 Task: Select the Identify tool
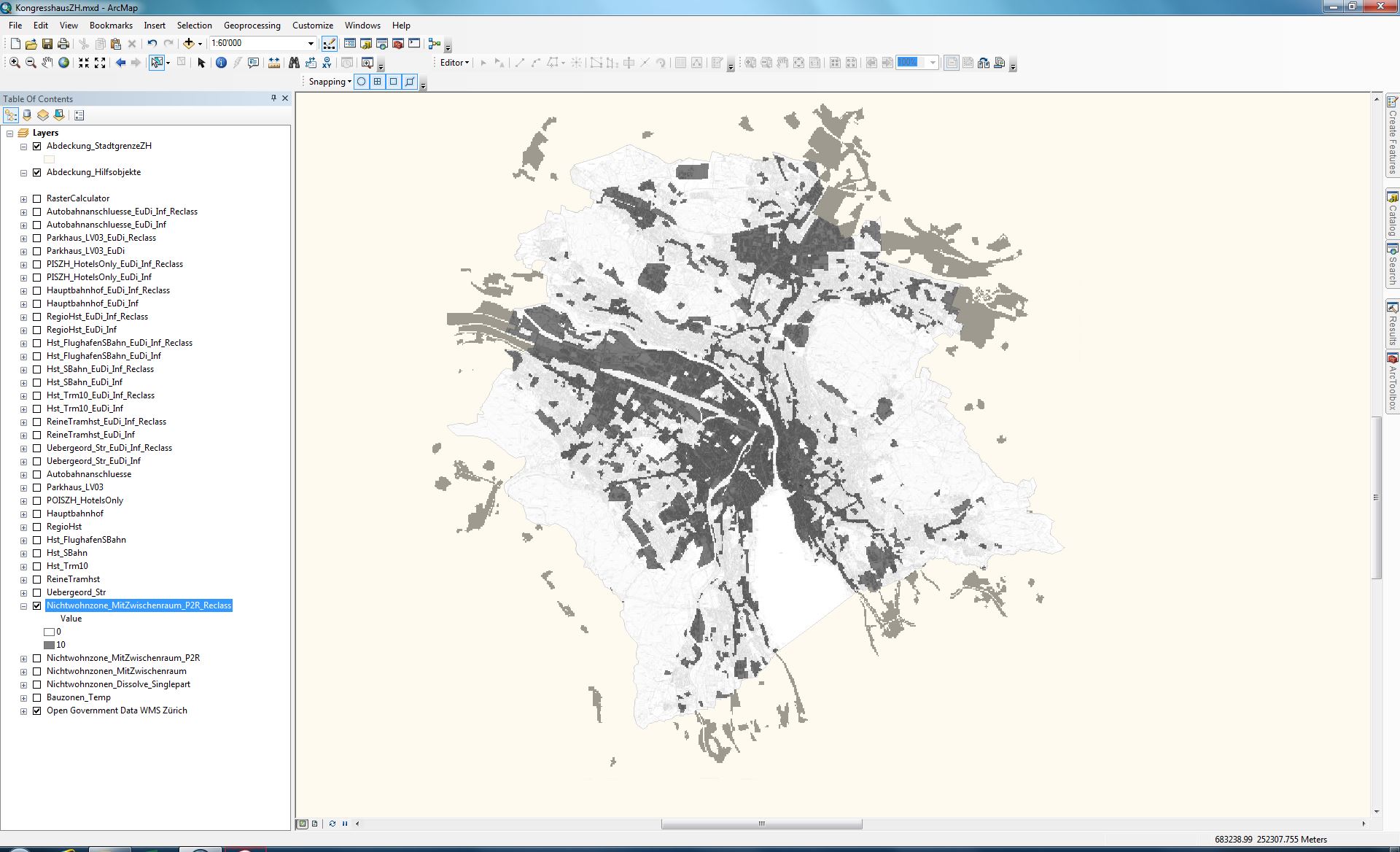221,63
